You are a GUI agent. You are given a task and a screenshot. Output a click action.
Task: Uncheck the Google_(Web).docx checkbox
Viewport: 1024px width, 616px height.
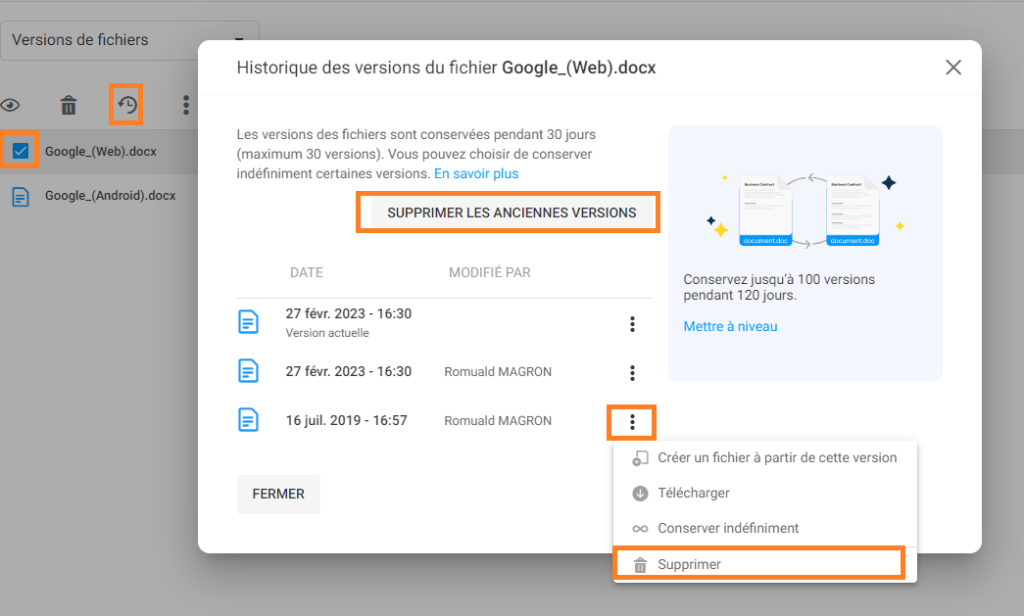tap(20, 151)
